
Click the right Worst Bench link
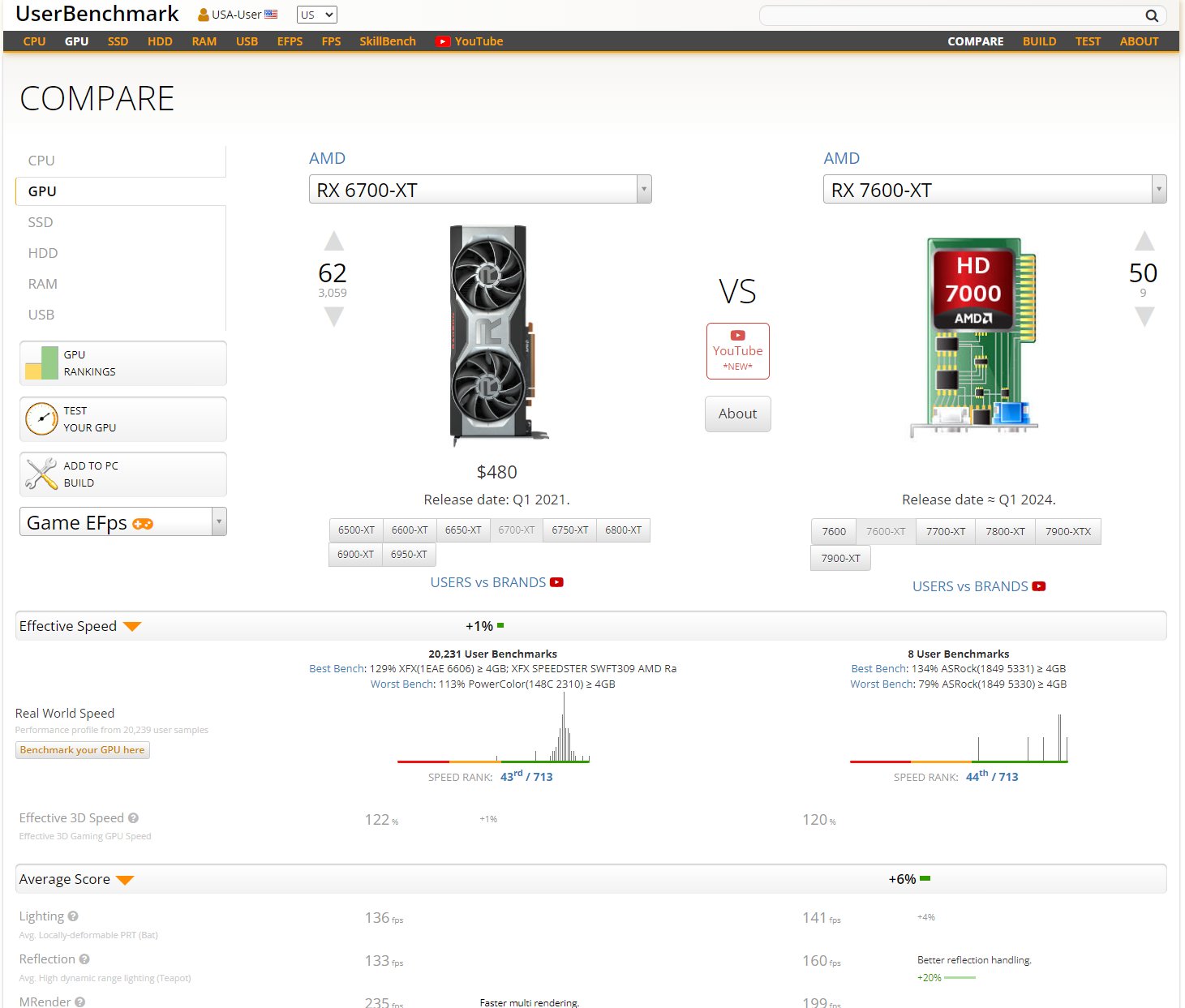(882, 684)
